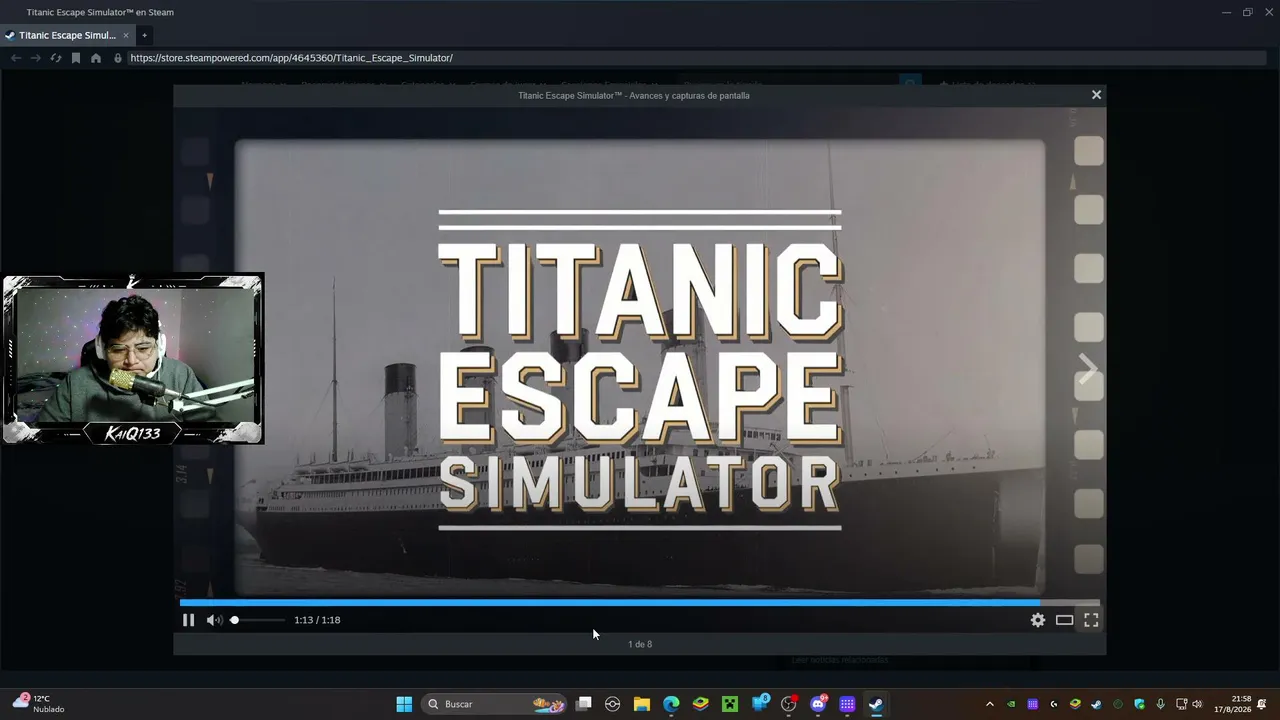Image resolution: width=1280 pixels, height=720 pixels.
Task: Open system volume control in tray
Action: [1197, 704]
